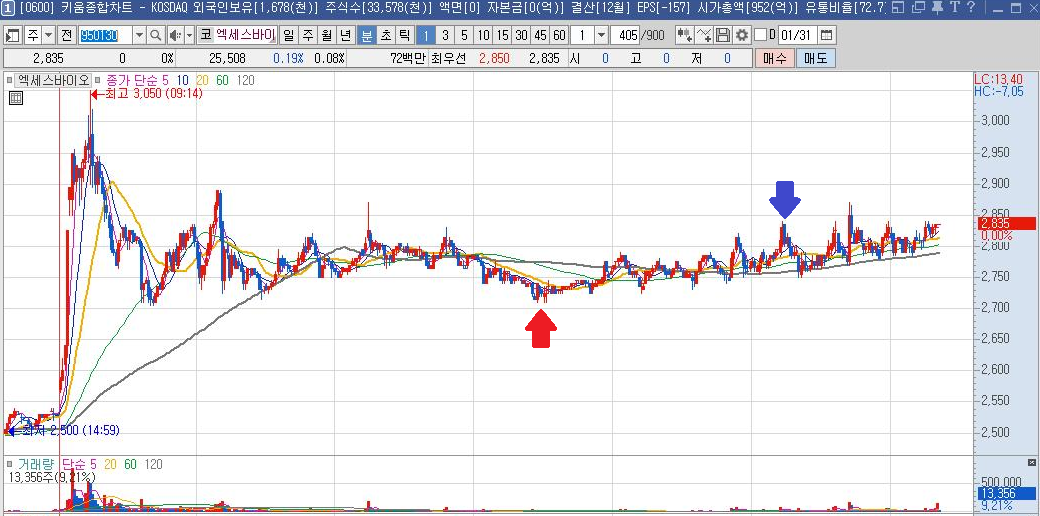Image resolution: width=1040 pixels, height=516 pixels.
Task: Click the window layout icon in title bar
Action: pos(897,8)
